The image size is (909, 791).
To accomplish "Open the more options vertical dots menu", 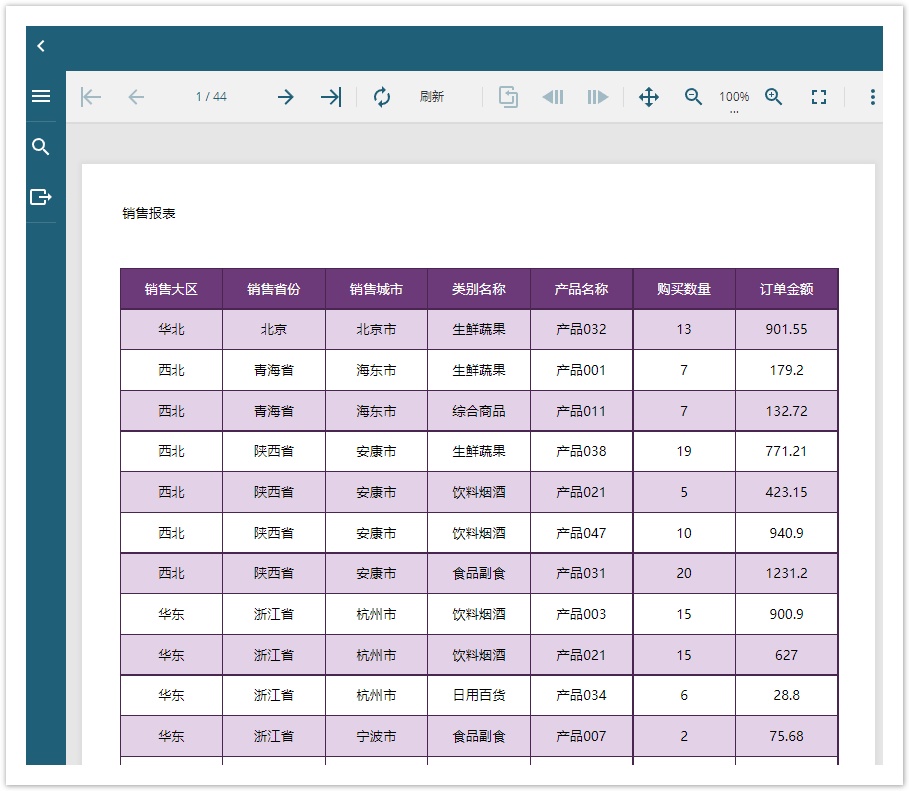I will pos(872,97).
